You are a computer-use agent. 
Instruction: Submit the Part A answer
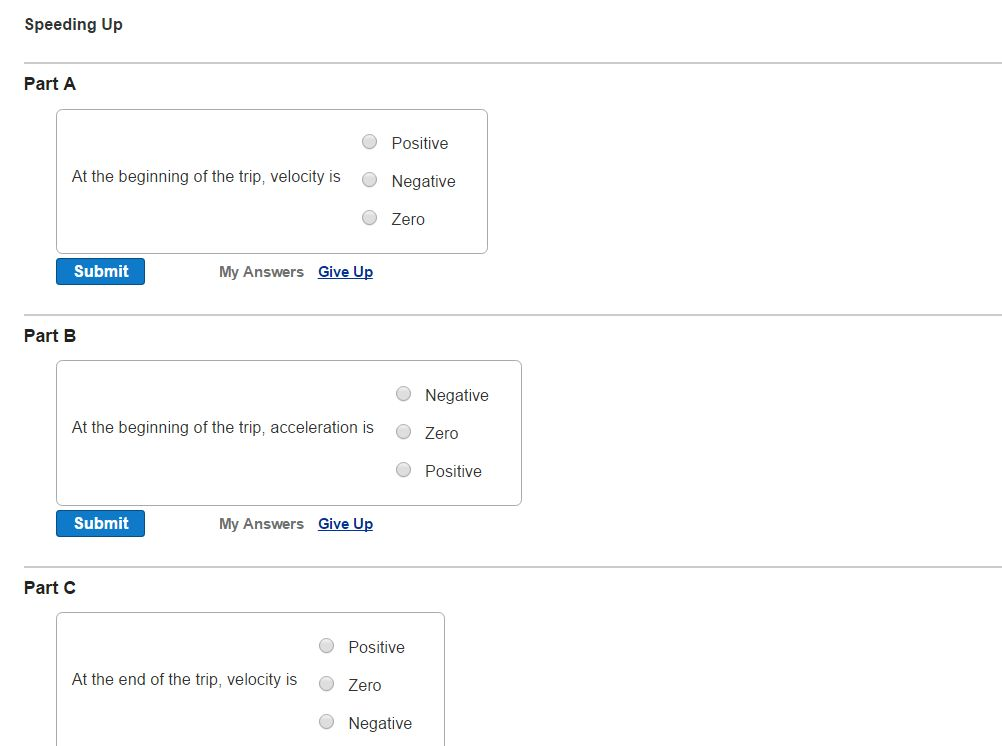click(x=100, y=271)
